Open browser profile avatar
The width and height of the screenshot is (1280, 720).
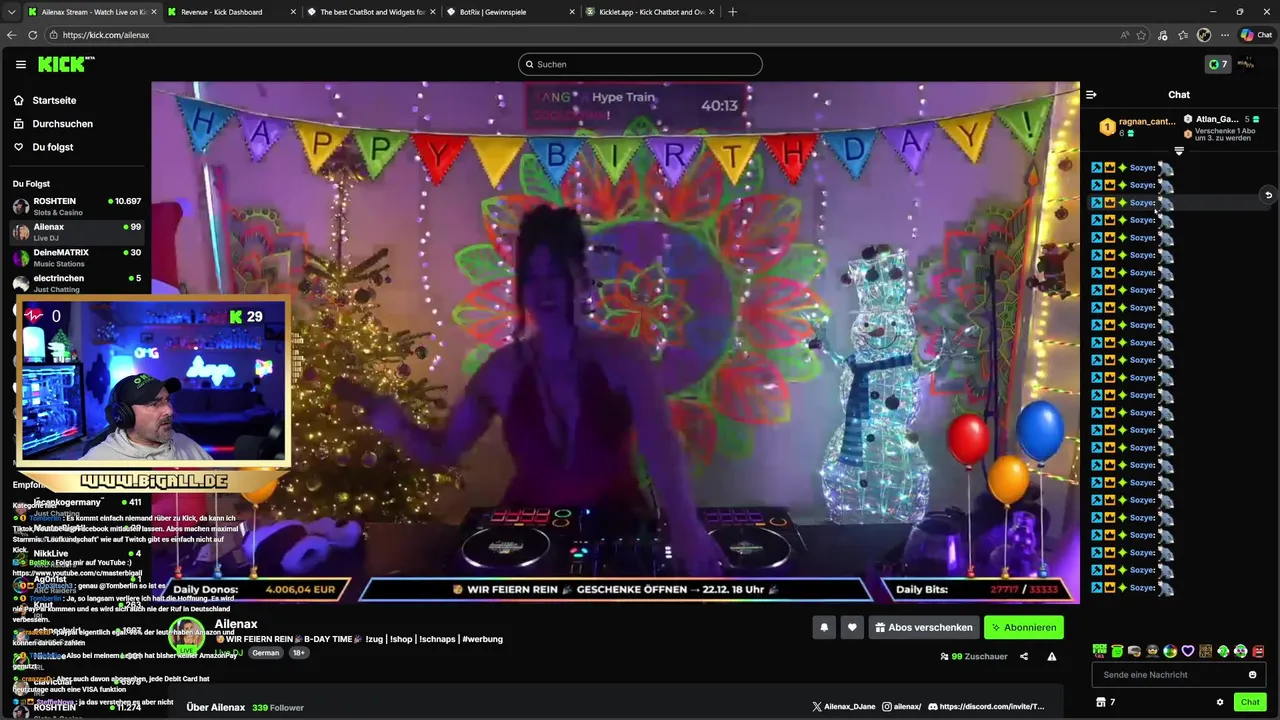[1204, 35]
